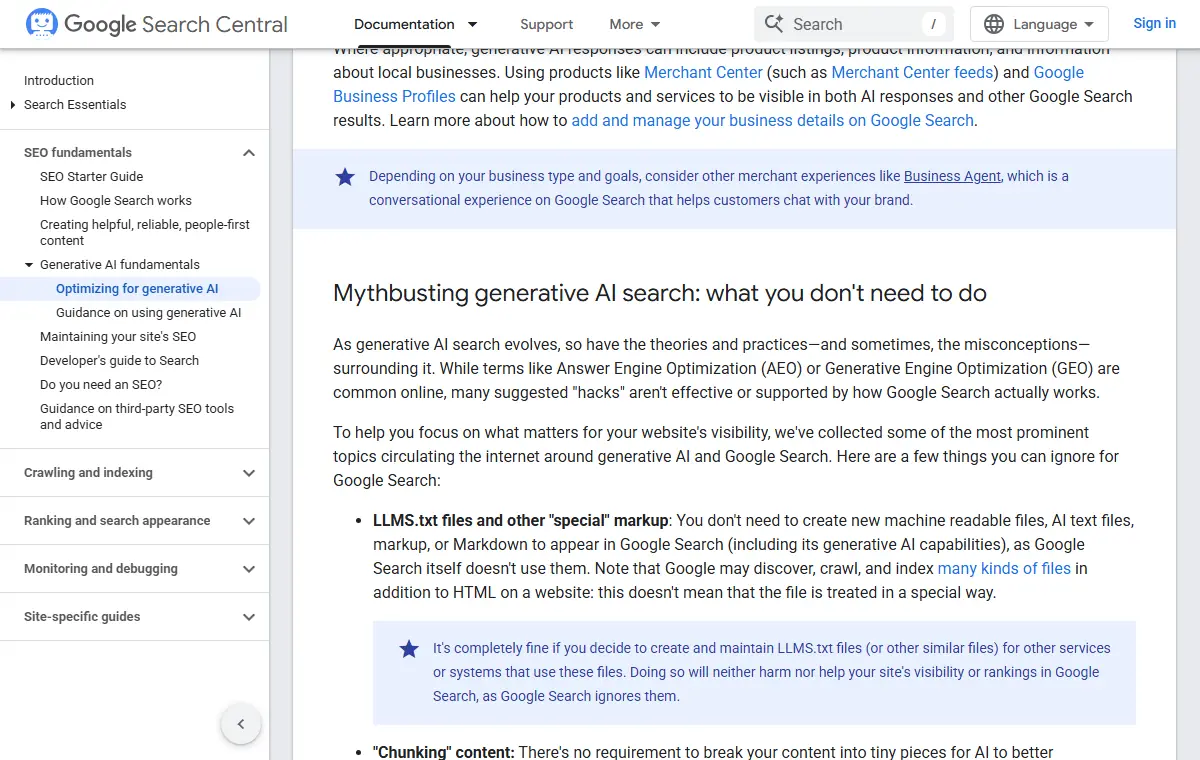Open Do you need an SEO?
The image size is (1200, 760).
(x=101, y=385)
